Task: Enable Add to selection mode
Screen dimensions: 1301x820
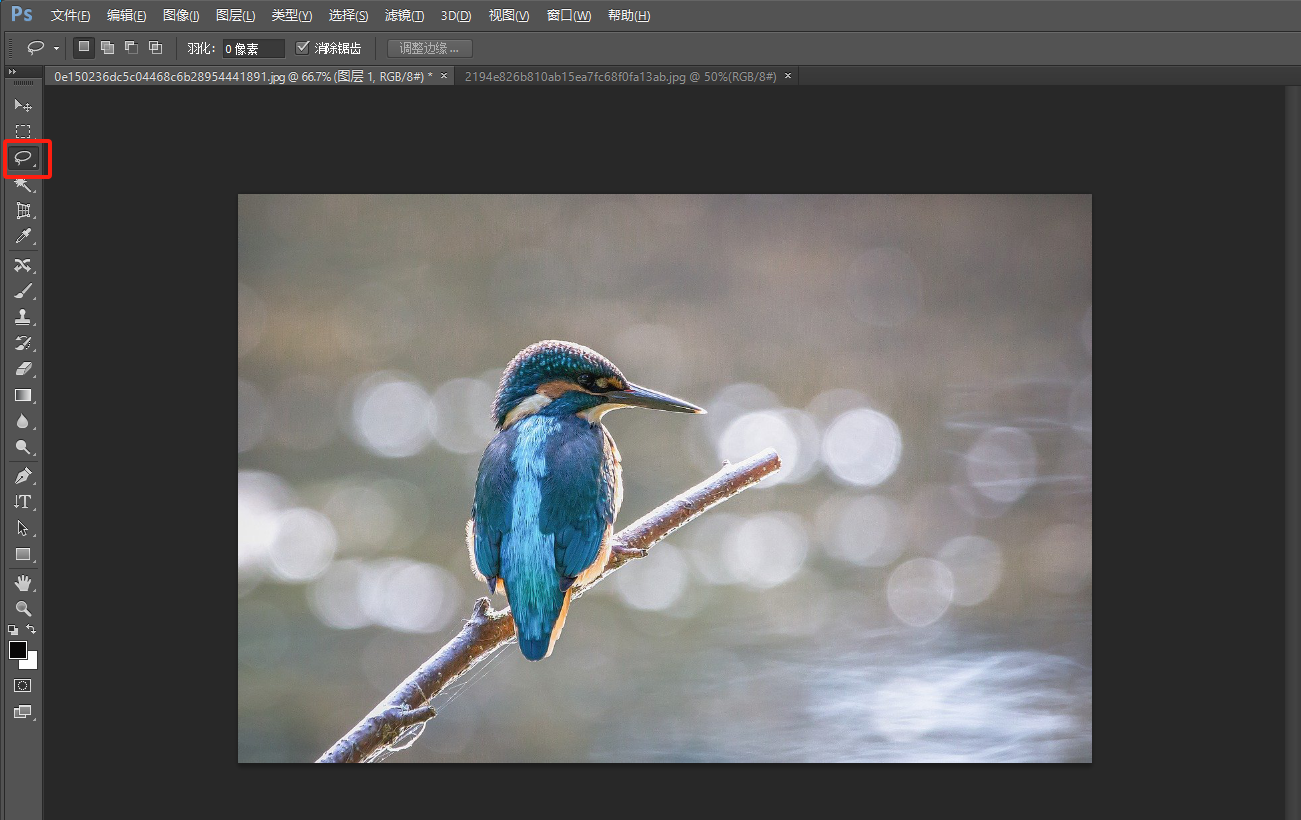Action: pyautogui.click(x=107, y=48)
